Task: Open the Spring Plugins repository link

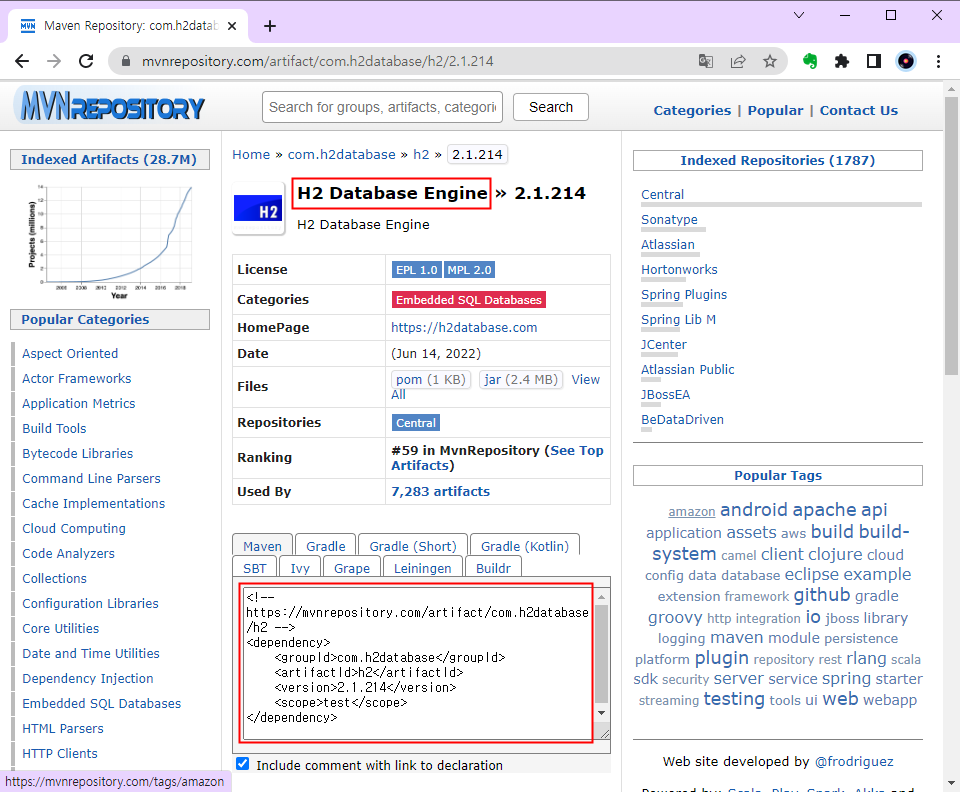Action: pyautogui.click(x=684, y=294)
